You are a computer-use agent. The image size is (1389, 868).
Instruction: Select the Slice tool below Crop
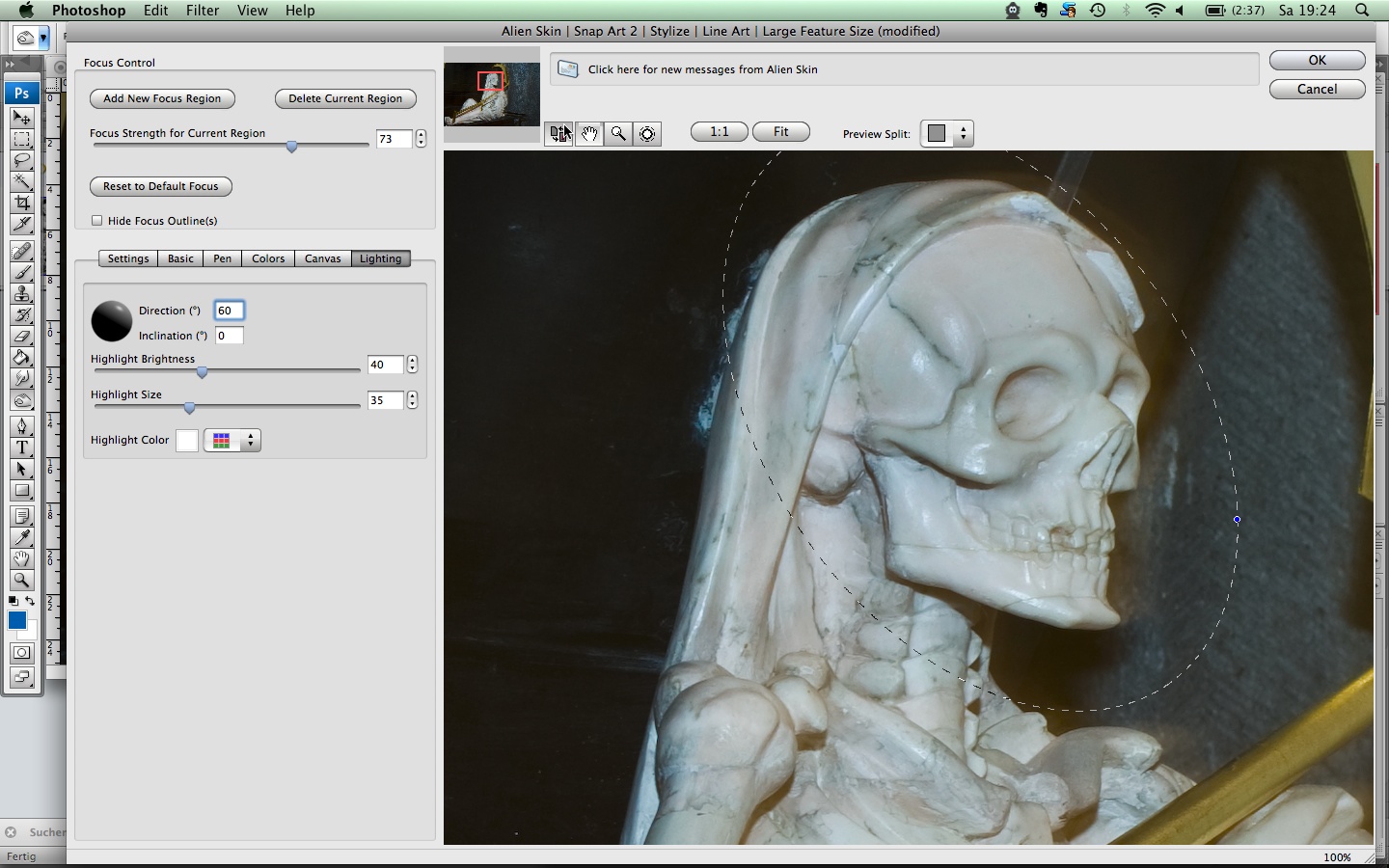(21, 224)
